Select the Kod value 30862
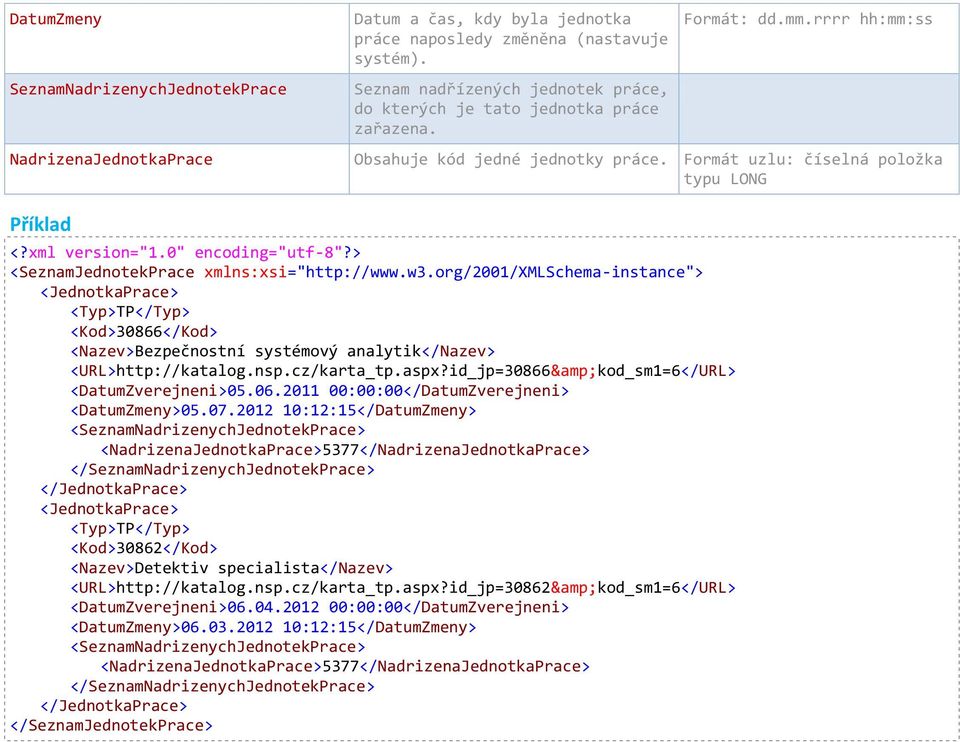This screenshot has height=742, width=960. coord(139,548)
